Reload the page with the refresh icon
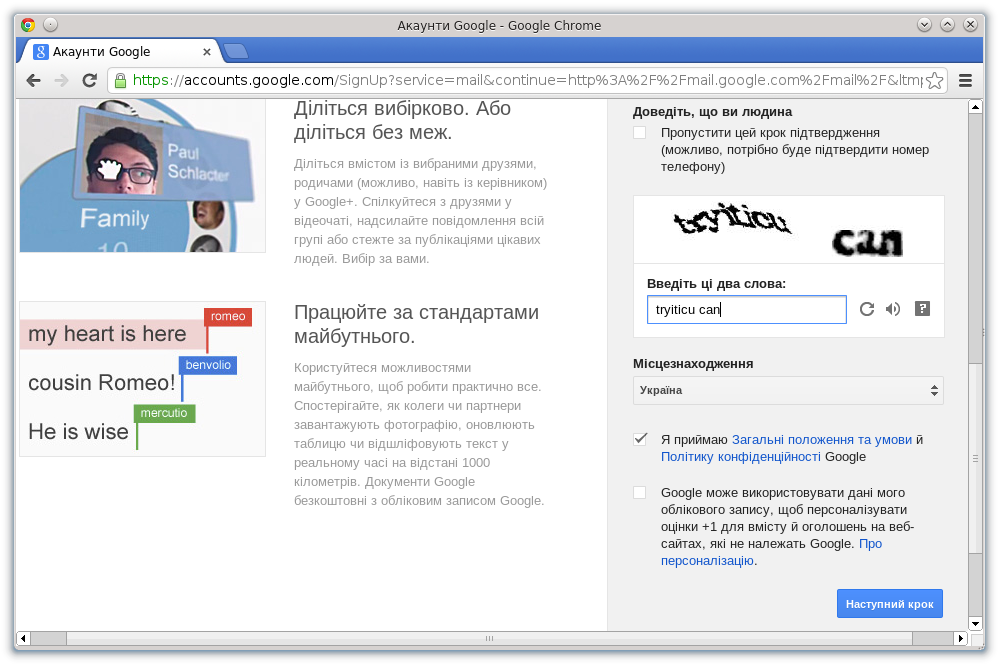This screenshot has width=1000, height=665. (x=90, y=80)
